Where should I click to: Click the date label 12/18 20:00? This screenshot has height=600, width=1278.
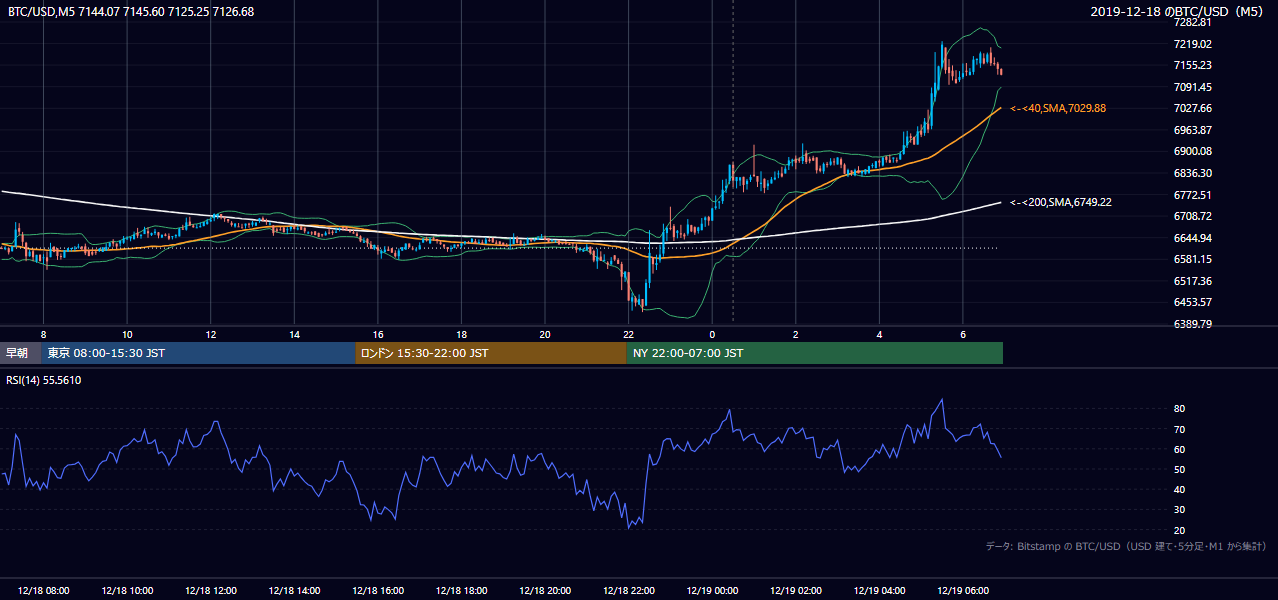pos(545,591)
